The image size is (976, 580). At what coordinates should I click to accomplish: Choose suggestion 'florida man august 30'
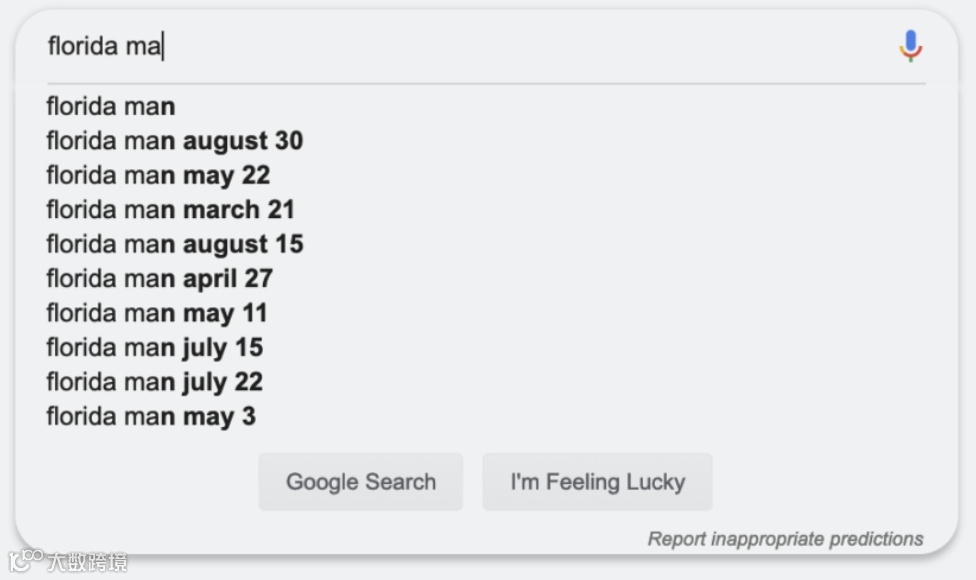point(174,141)
